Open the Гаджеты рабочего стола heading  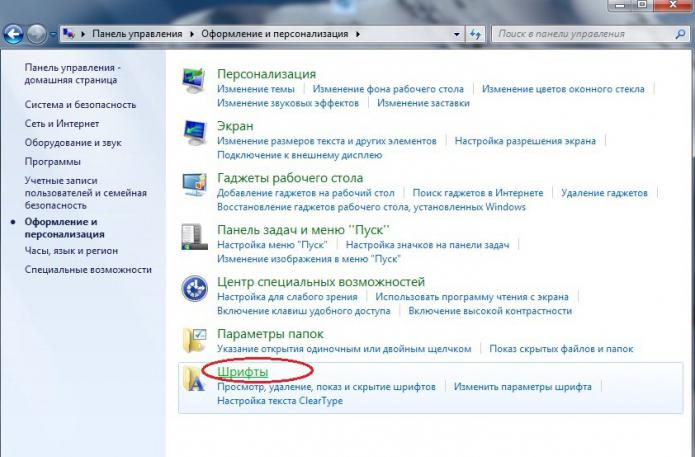click(x=290, y=178)
